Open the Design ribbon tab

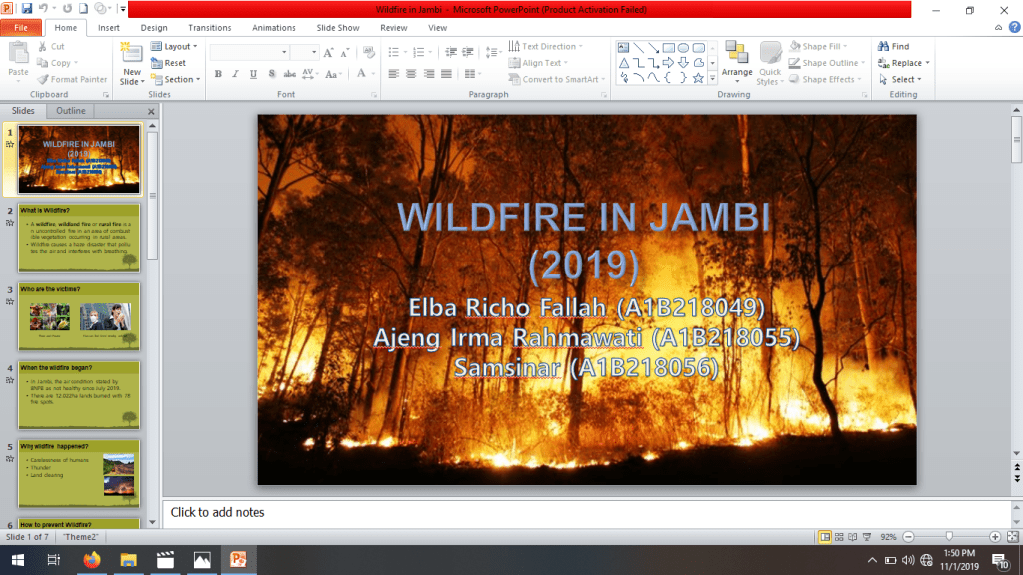pyautogui.click(x=154, y=28)
